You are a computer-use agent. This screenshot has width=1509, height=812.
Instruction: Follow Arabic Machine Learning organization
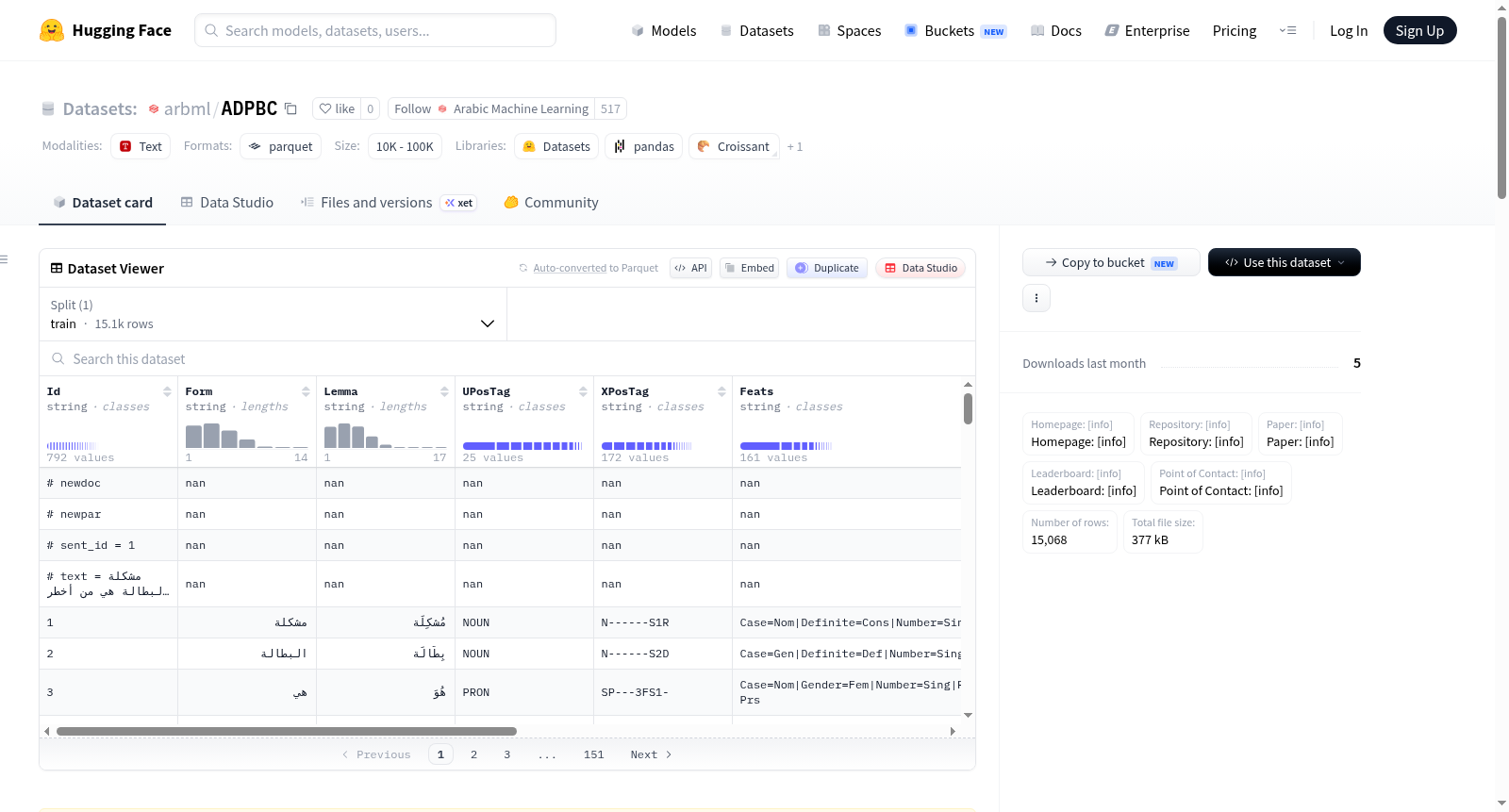point(412,108)
